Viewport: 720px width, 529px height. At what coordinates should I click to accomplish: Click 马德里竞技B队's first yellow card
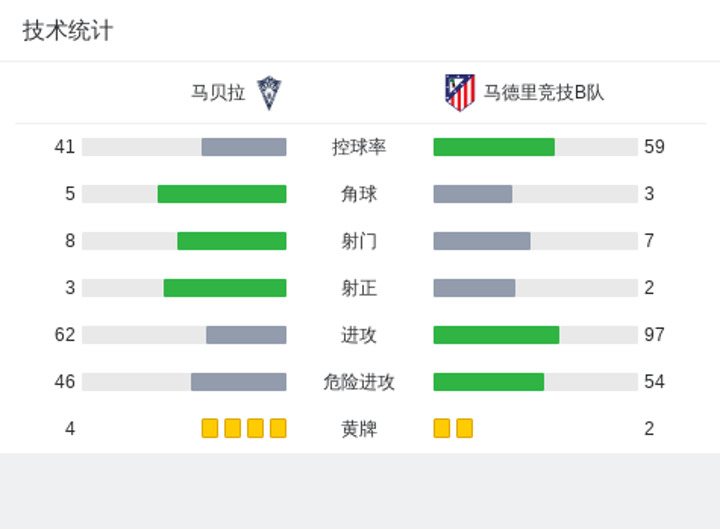pyautogui.click(x=442, y=428)
